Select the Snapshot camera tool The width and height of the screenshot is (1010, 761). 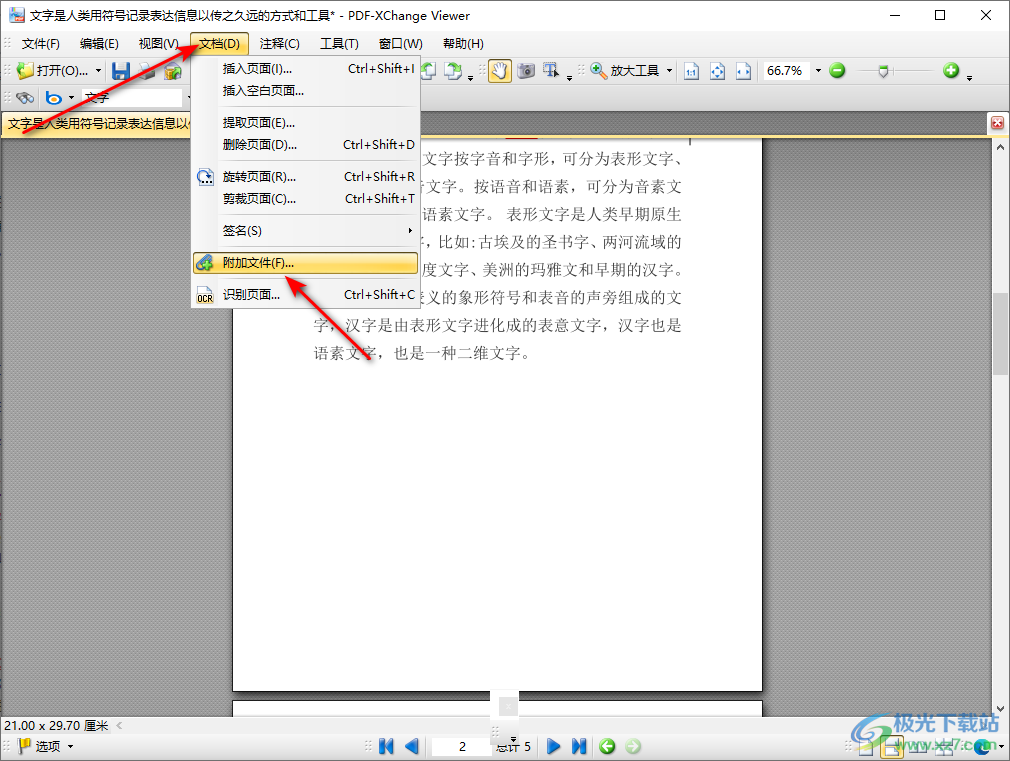pos(526,70)
